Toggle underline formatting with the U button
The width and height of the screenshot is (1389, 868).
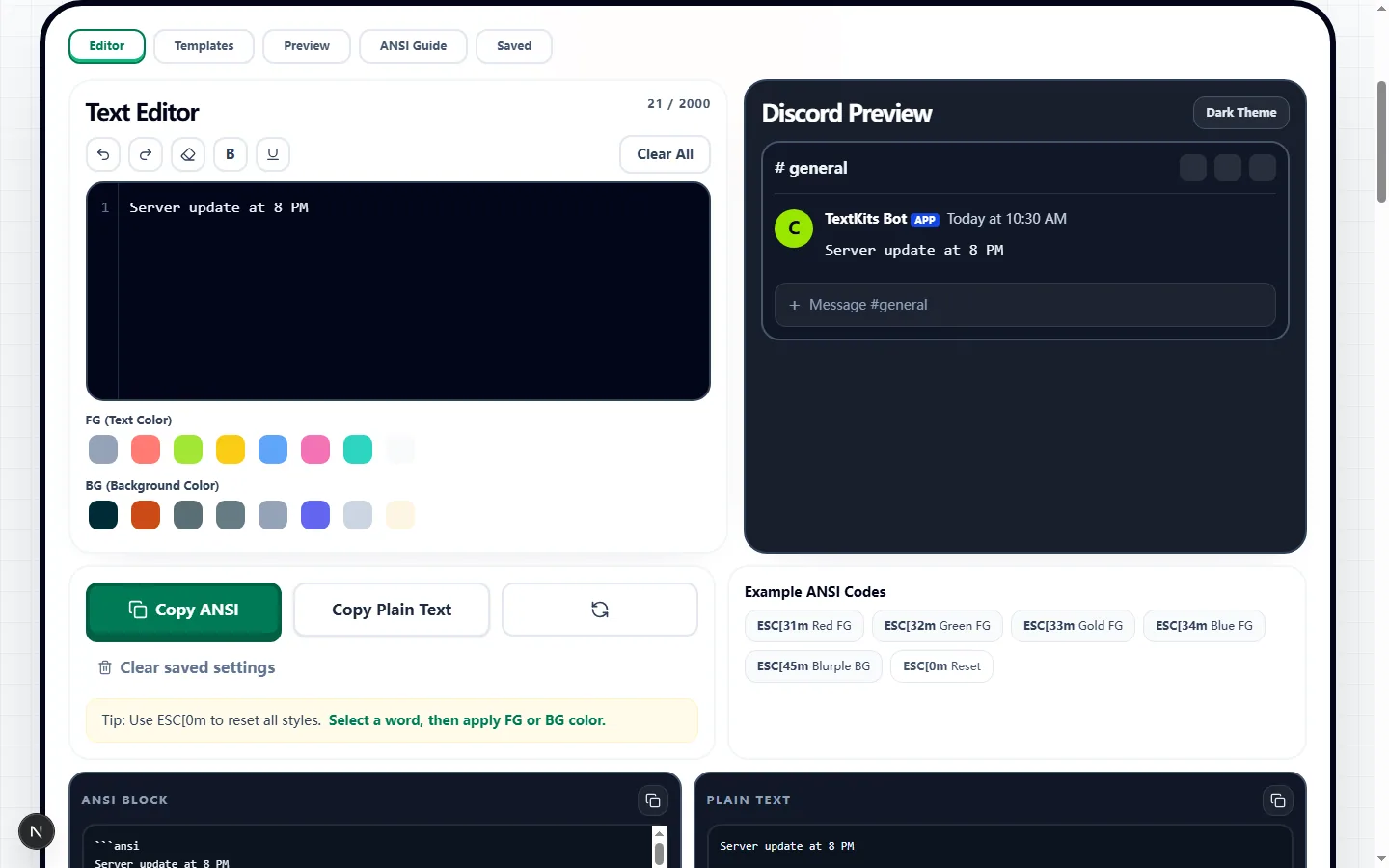[x=273, y=154]
